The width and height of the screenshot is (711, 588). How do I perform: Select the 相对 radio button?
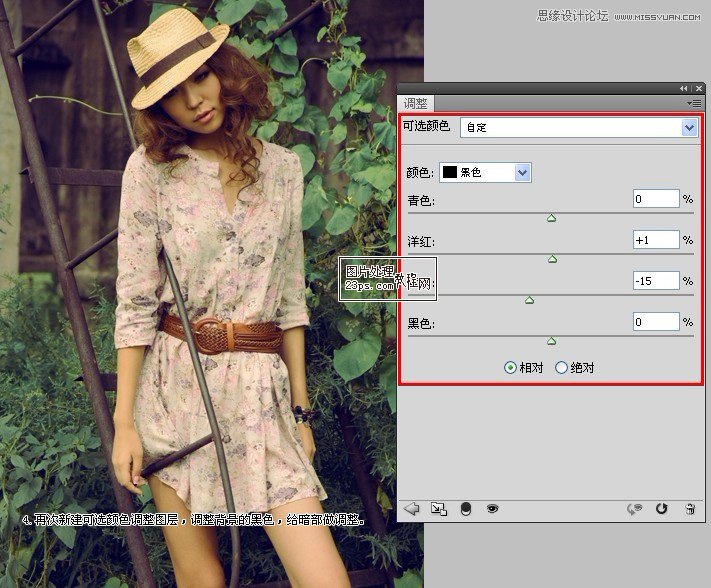(x=510, y=368)
